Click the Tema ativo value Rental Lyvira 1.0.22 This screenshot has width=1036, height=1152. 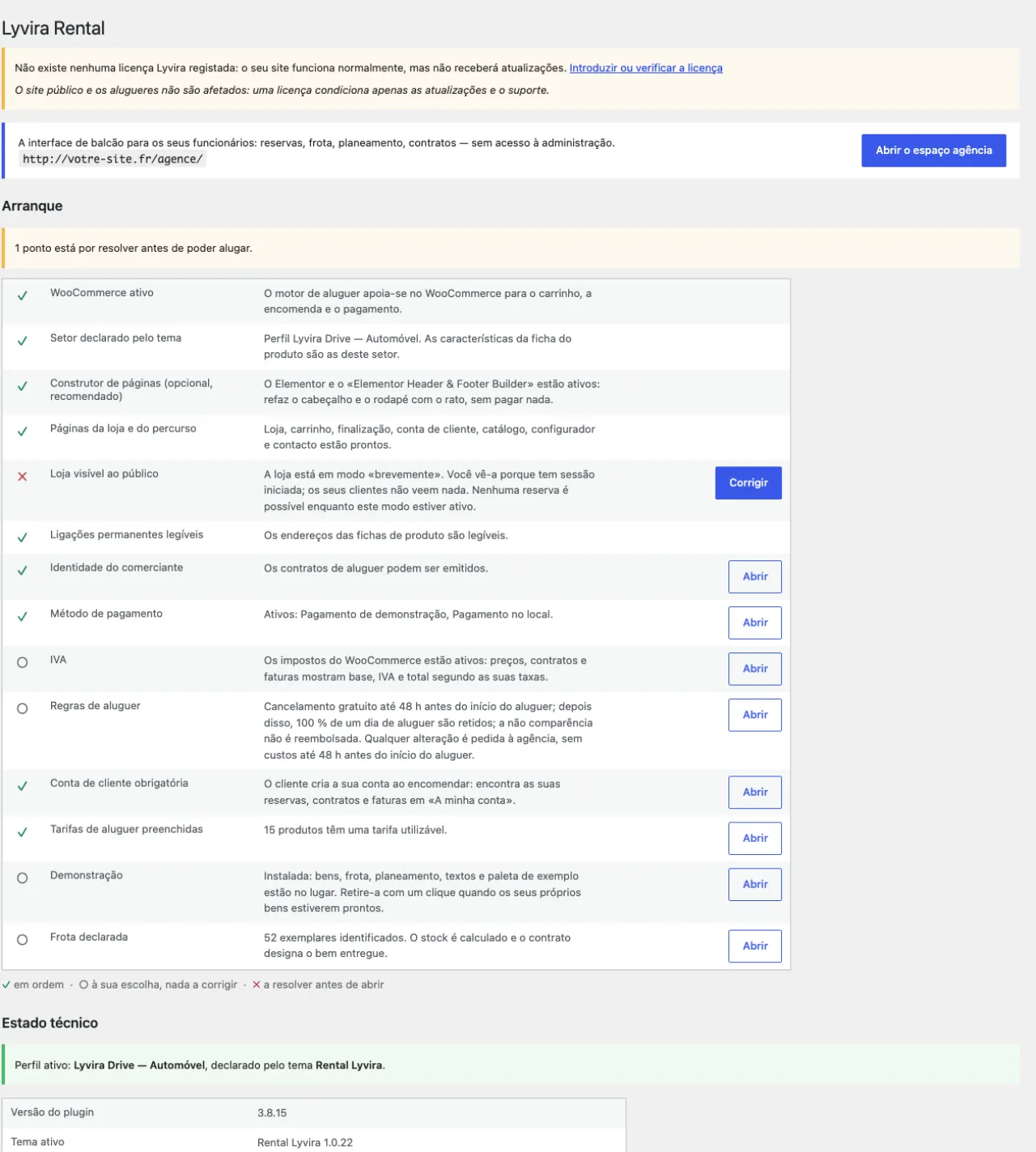(x=305, y=1142)
